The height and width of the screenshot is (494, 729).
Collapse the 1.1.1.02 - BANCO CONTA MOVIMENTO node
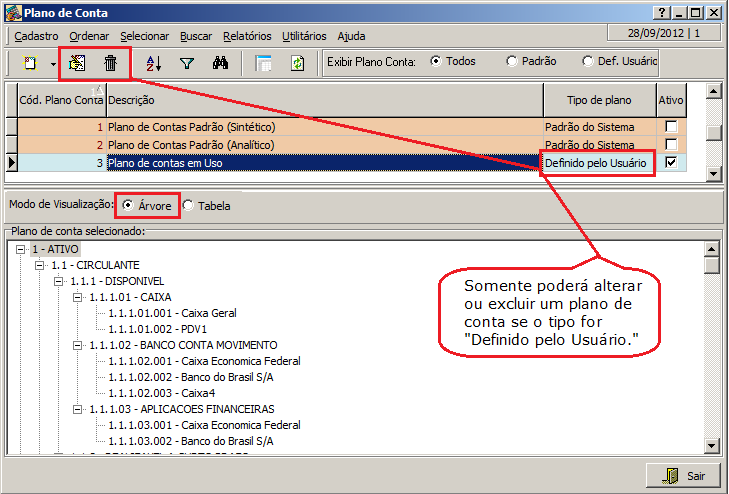click(x=77, y=345)
